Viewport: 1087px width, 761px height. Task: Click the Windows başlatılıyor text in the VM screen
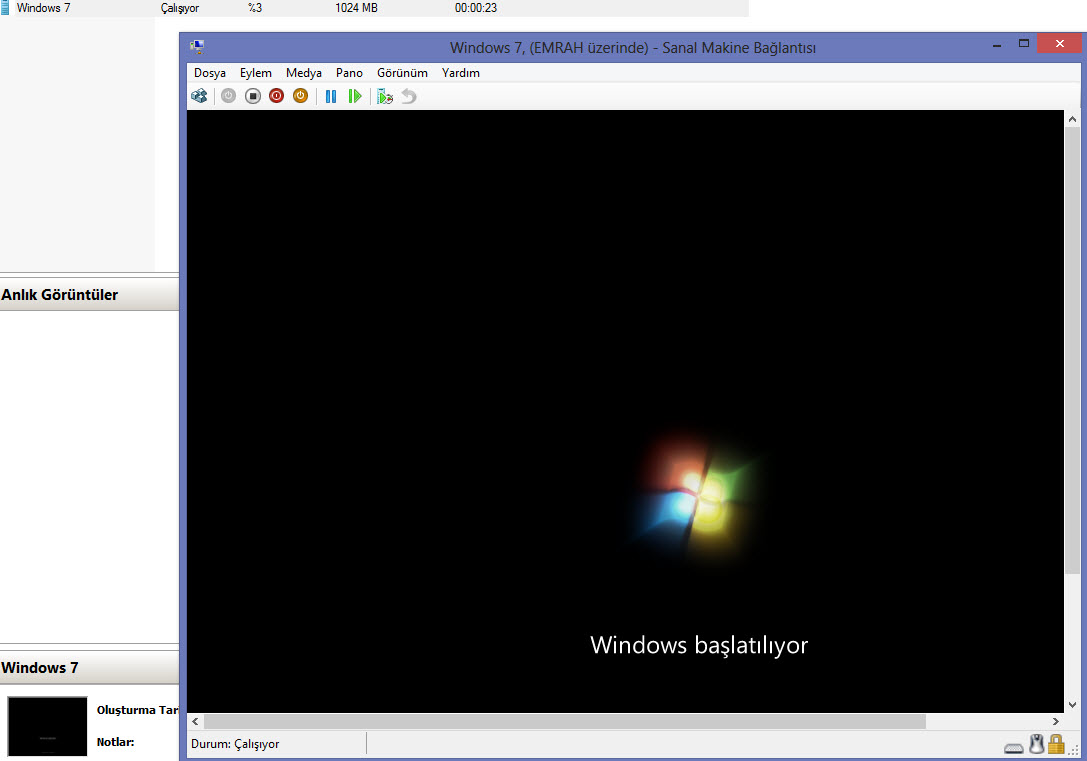(699, 645)
